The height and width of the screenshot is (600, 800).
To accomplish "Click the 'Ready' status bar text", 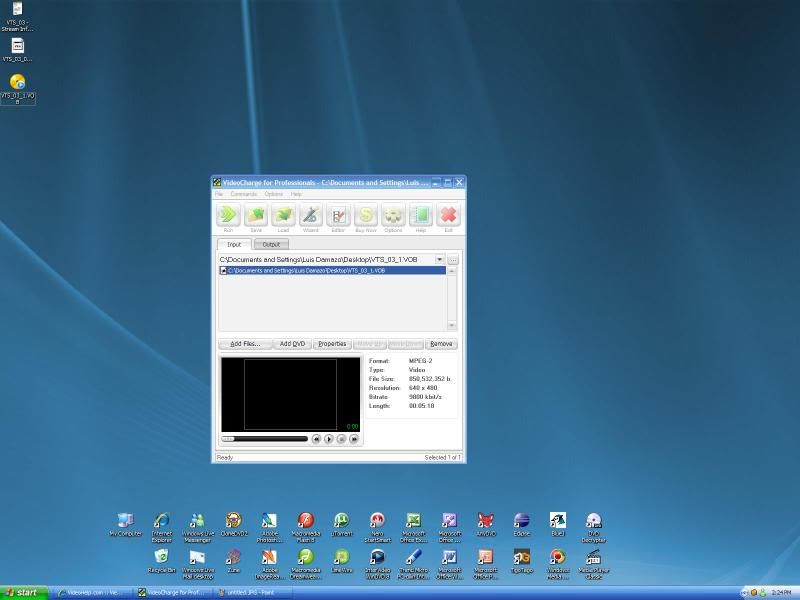I will point(225,458).
